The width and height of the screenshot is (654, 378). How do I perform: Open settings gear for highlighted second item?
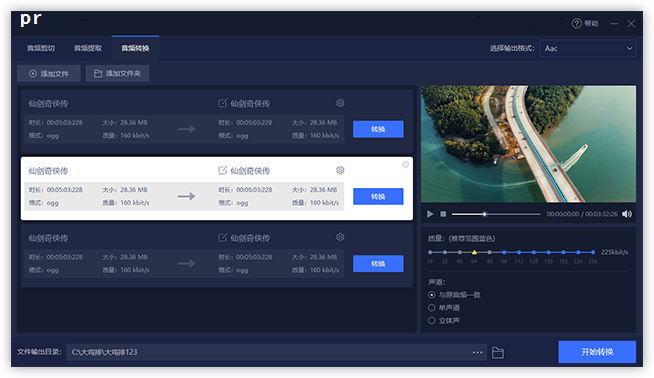[340, 170]
